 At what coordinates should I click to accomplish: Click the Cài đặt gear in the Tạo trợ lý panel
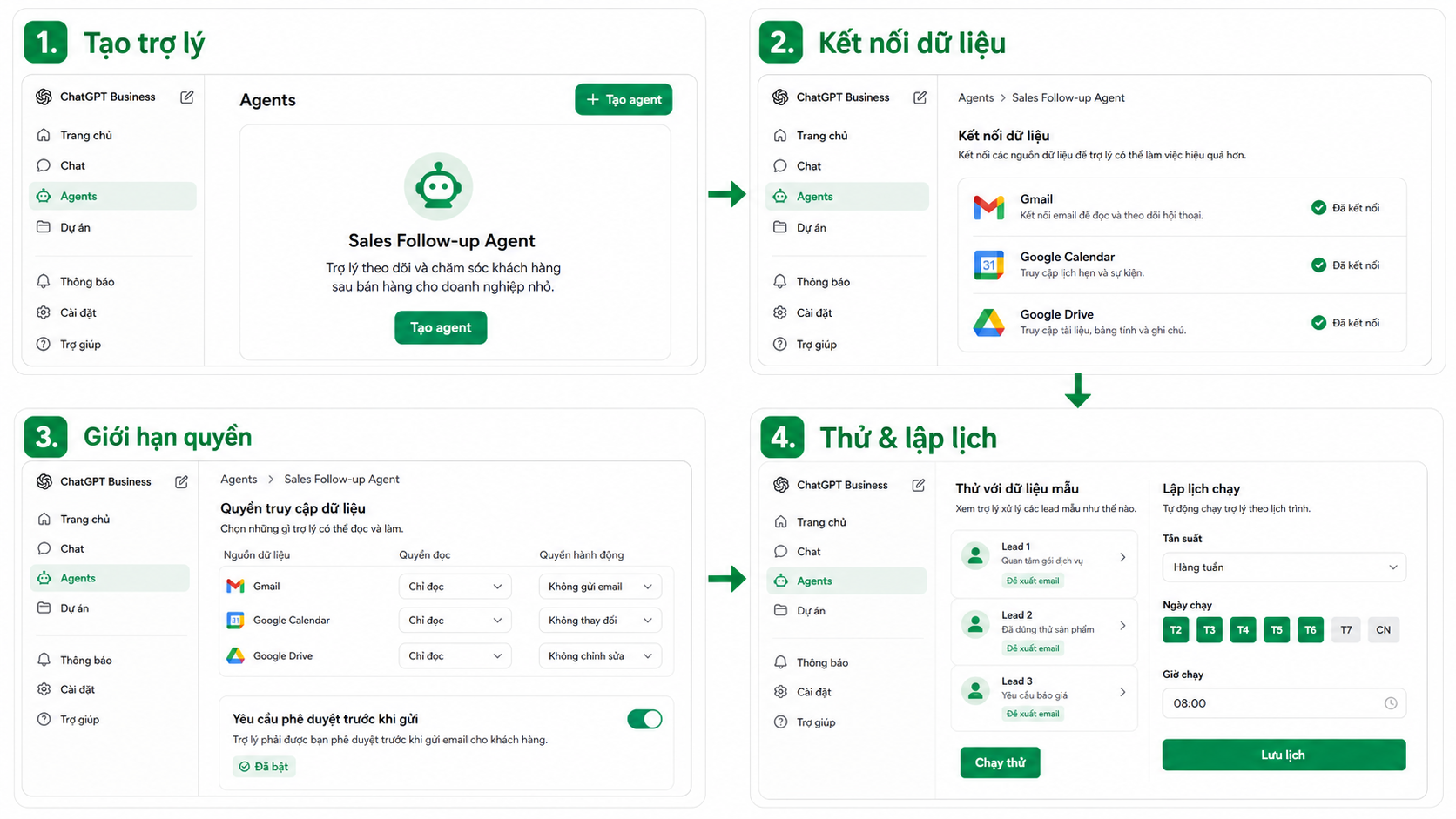click(44, 312)
